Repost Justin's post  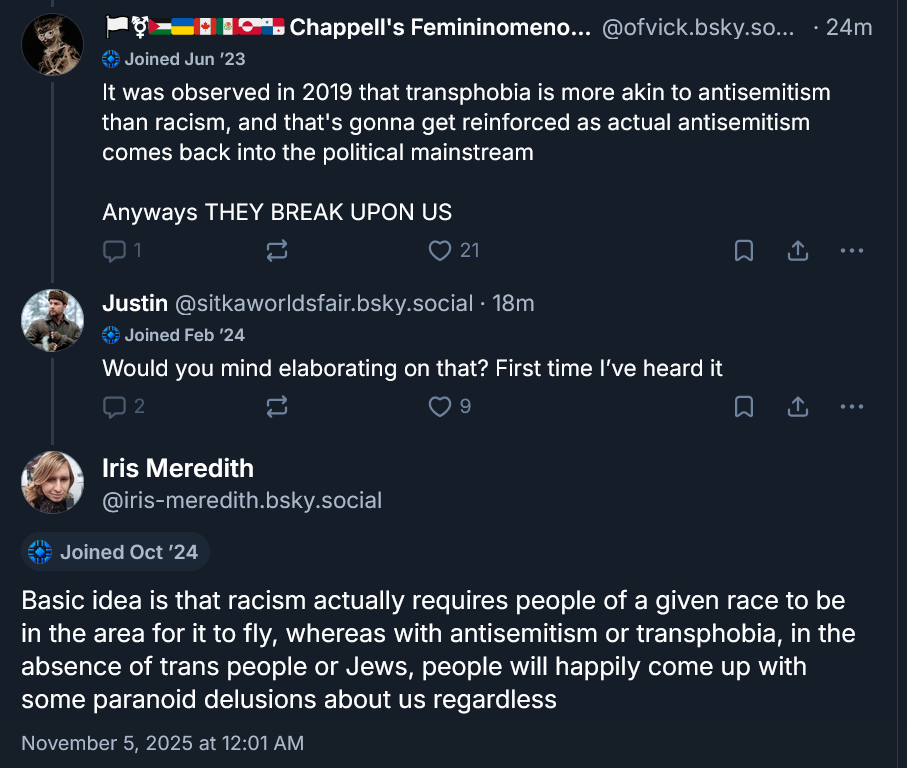tap(277, 406)
